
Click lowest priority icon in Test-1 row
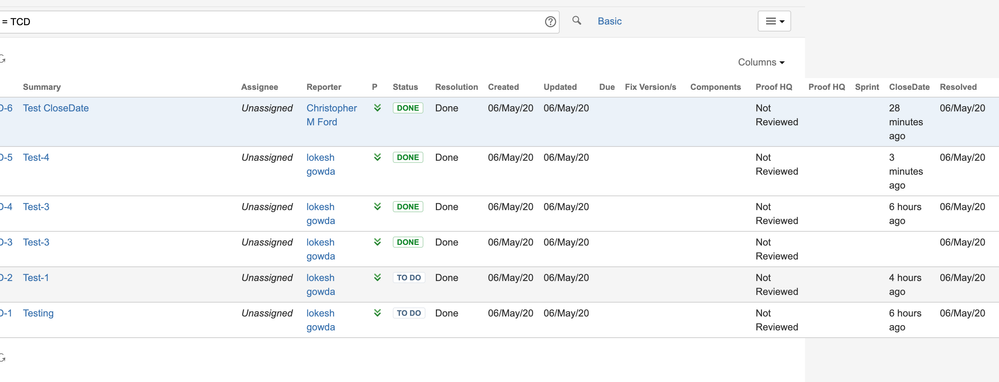point(377,277)
